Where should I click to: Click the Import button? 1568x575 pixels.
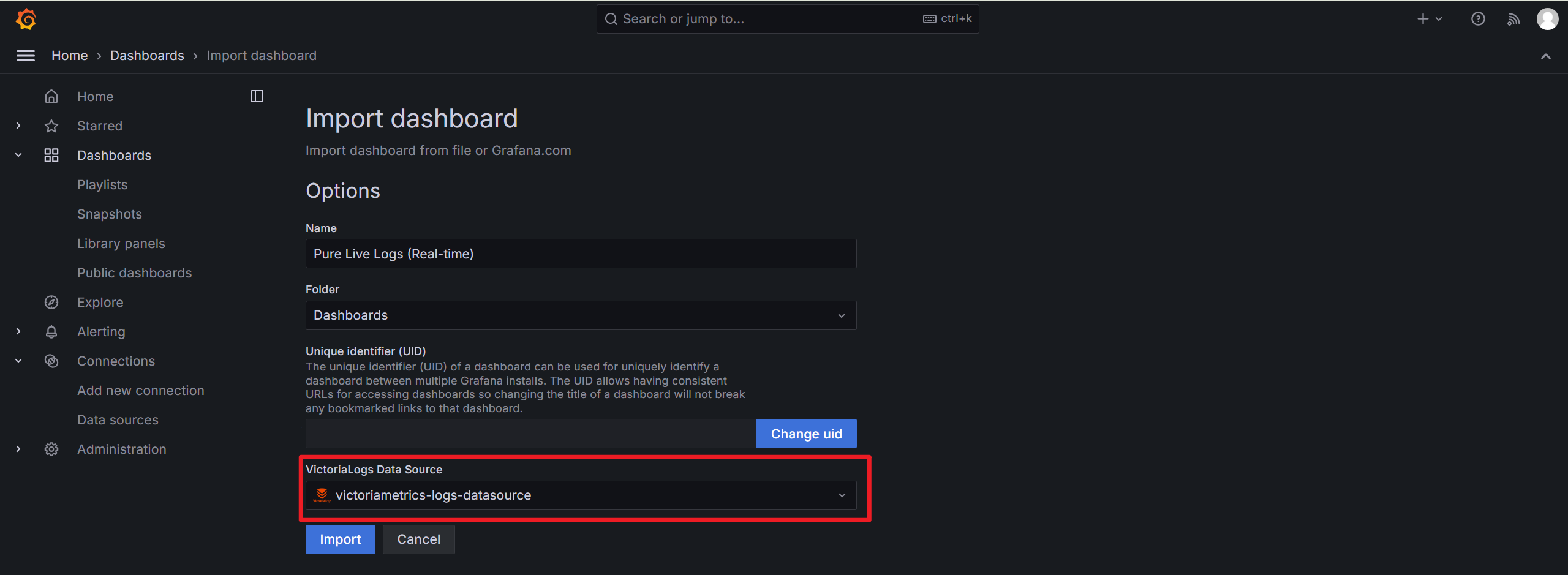(341, 539)
